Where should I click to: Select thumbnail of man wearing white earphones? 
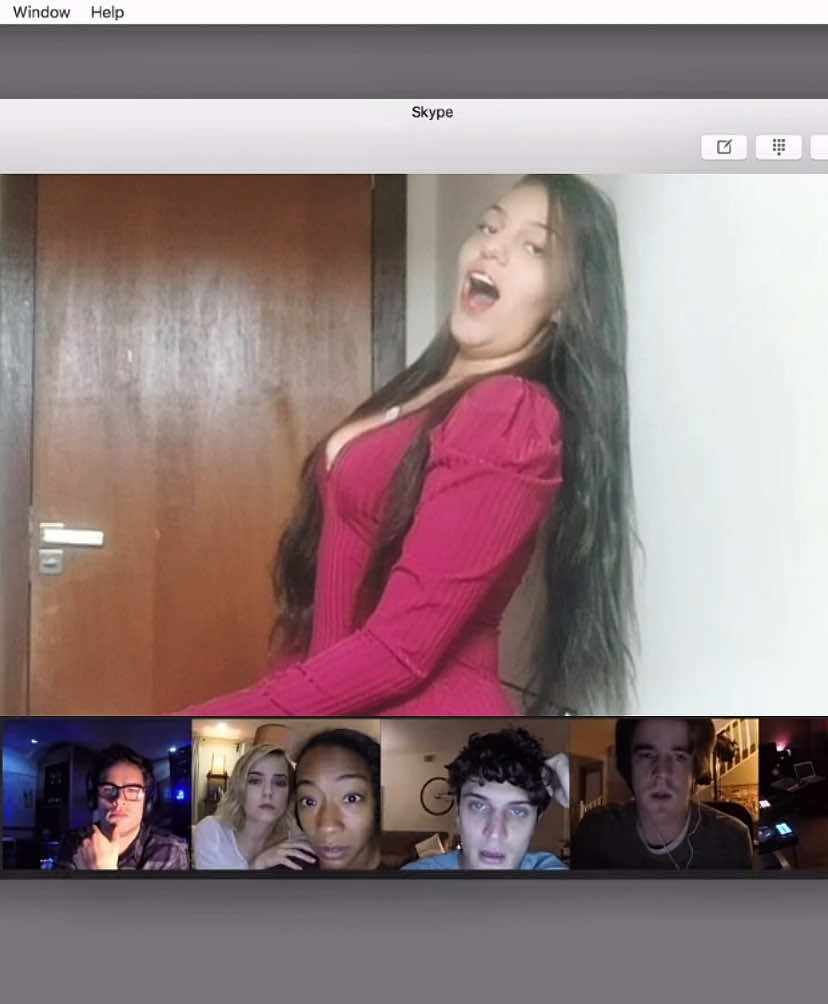click(664, 793)
